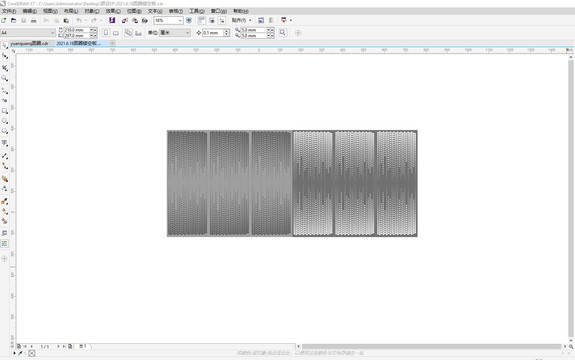Select the Rectangle tool
The width and height of the screenshot is (575, 360).
(4, 111)
